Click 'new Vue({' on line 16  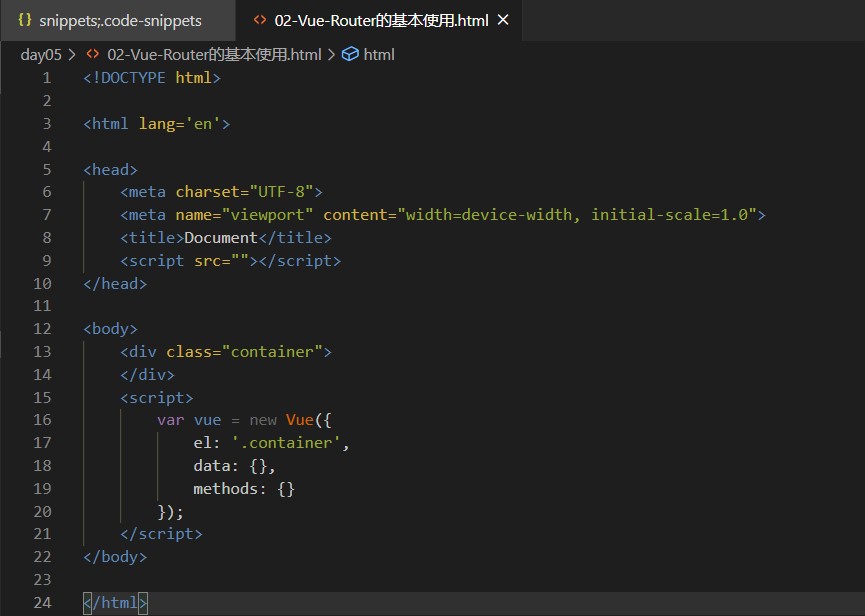click(291, 420)
